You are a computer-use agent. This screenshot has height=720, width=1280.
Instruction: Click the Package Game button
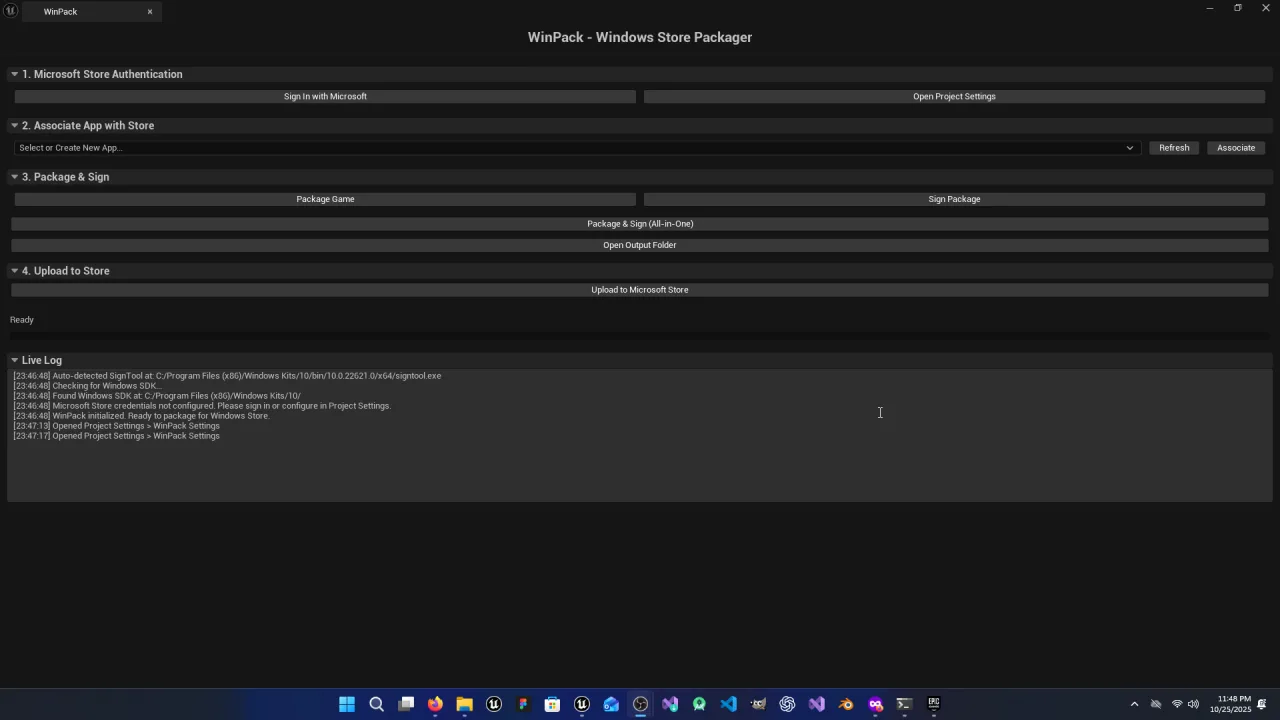(325, 199)
